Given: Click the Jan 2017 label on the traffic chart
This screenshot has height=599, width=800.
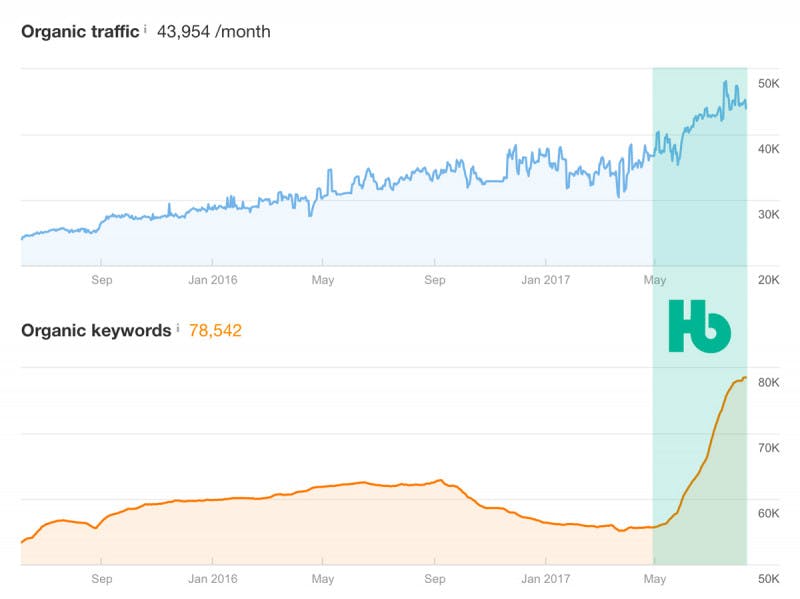Looking at the screenshot, I should [545, 280].
